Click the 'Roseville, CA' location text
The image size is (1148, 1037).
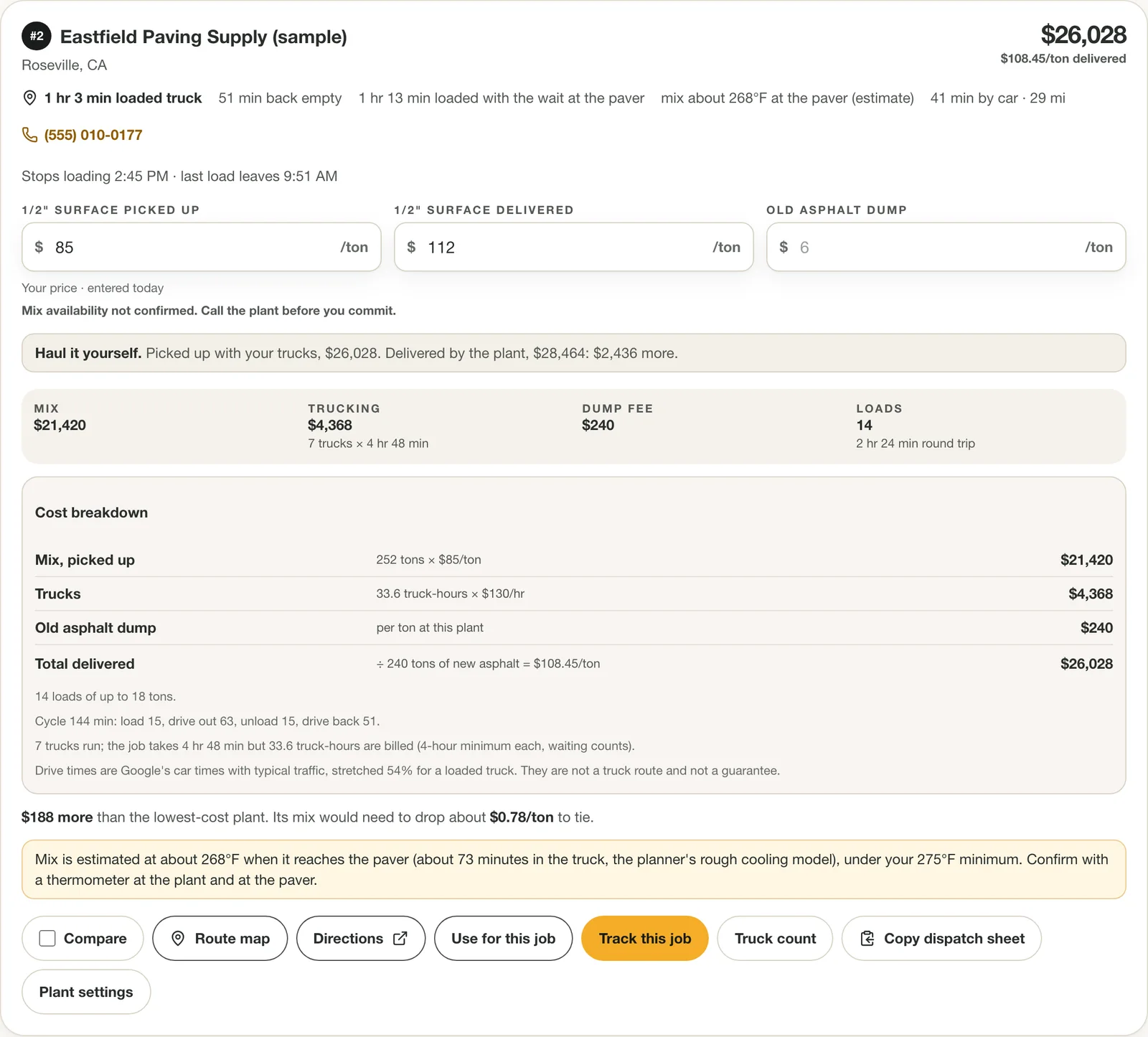(65, 65)
